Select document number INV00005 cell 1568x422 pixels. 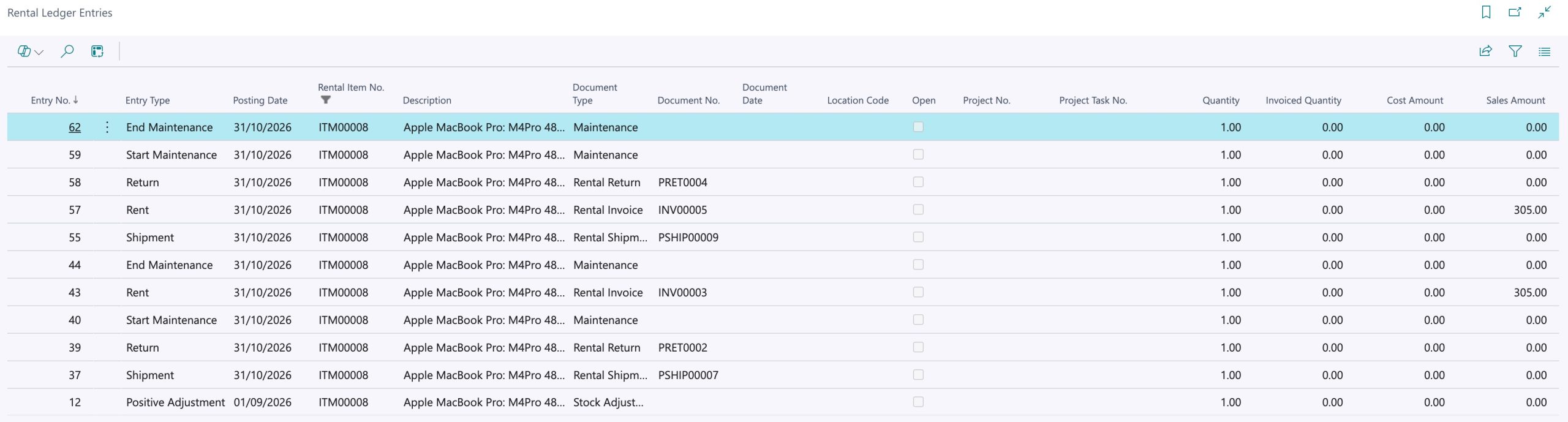click(682, 210)
